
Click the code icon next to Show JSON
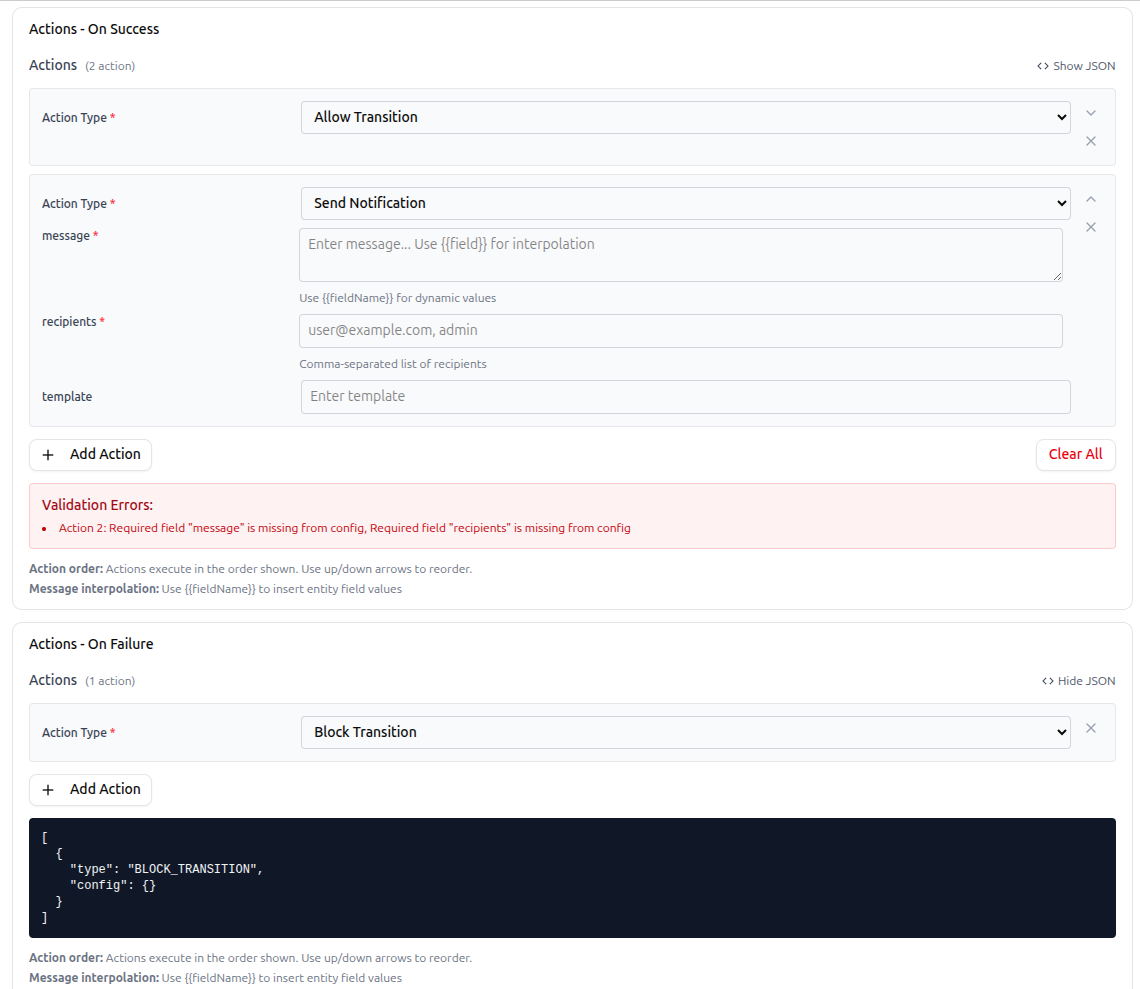pyautogui.click(x=1043, y=65)
